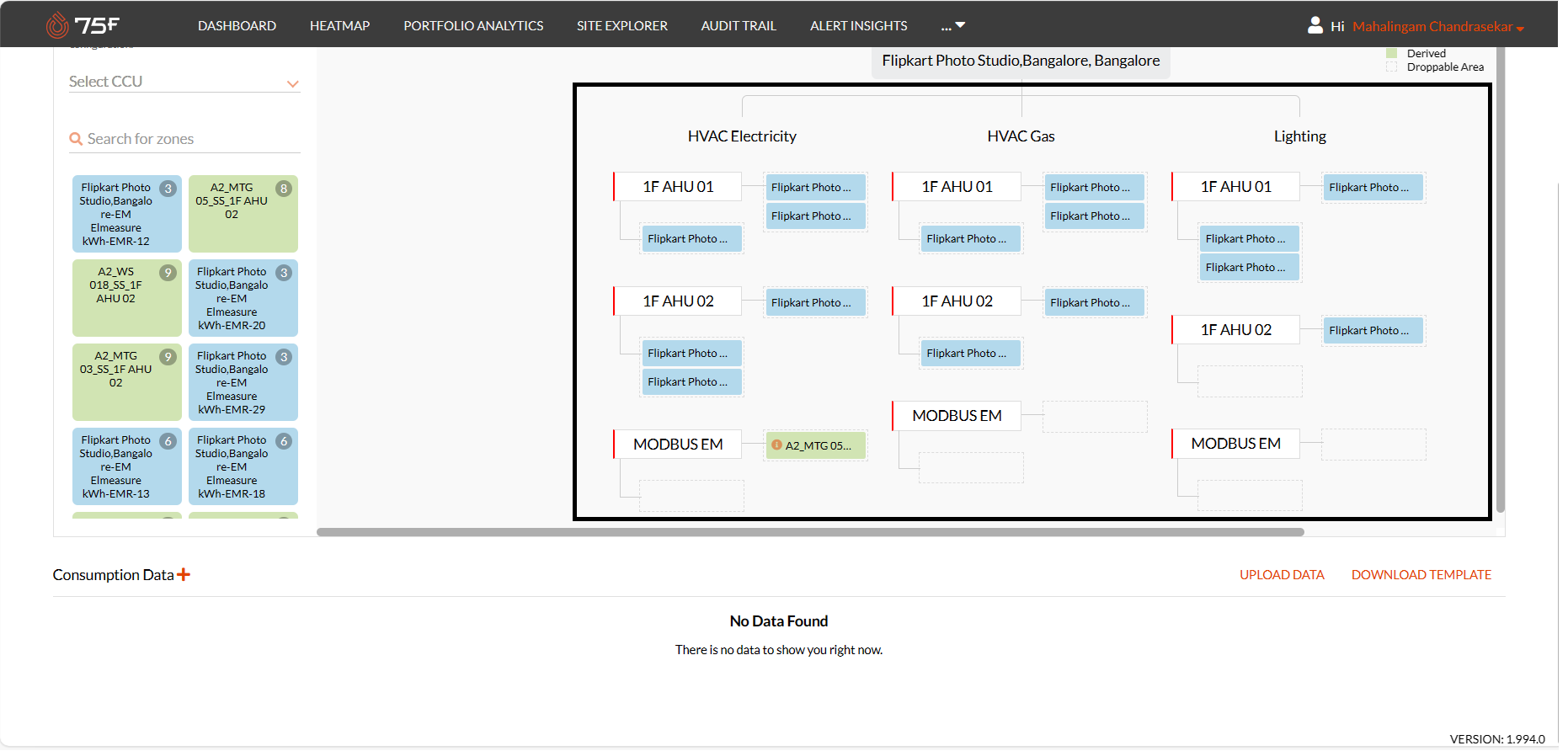Image resolution: width=1568 pixels, height=751 pixels.
Task: Select the kWh-EMR-20 zone card
Action: coord(243,298)
